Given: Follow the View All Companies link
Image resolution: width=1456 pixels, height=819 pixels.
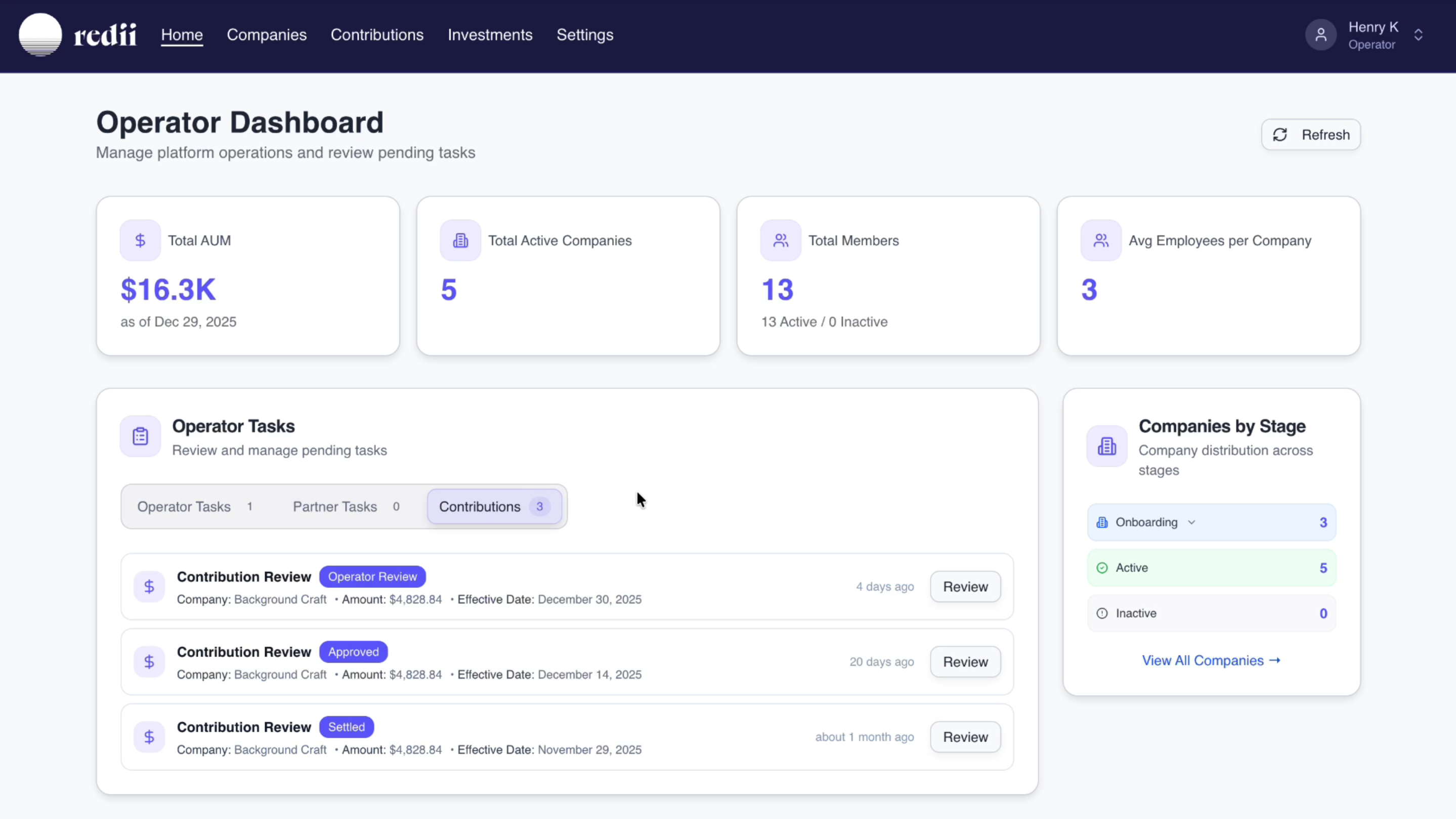Looking at the screenshot, I should [1211, 661].
